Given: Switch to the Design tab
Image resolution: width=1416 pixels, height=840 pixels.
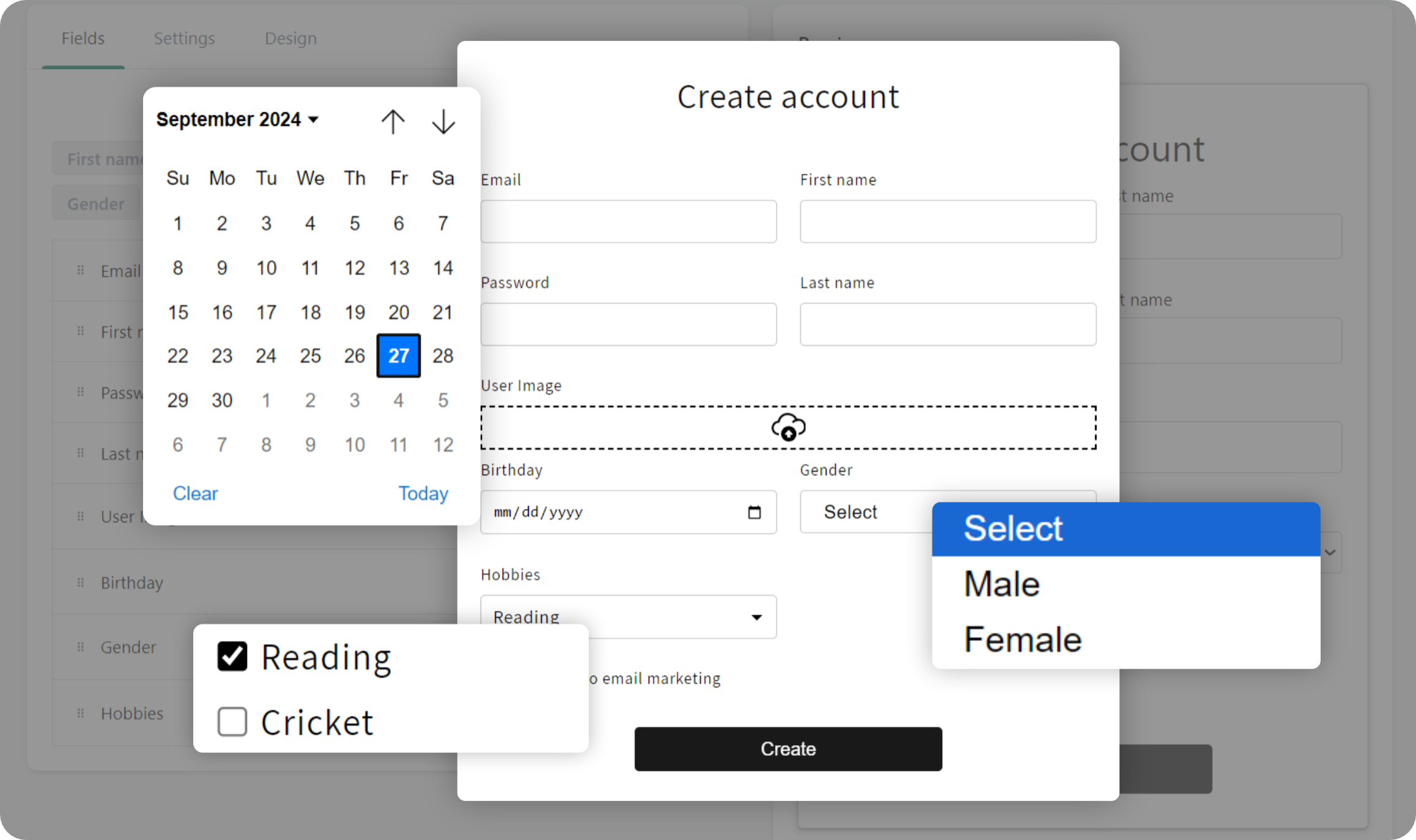Looking at the screenshot, I should point(290,38).
